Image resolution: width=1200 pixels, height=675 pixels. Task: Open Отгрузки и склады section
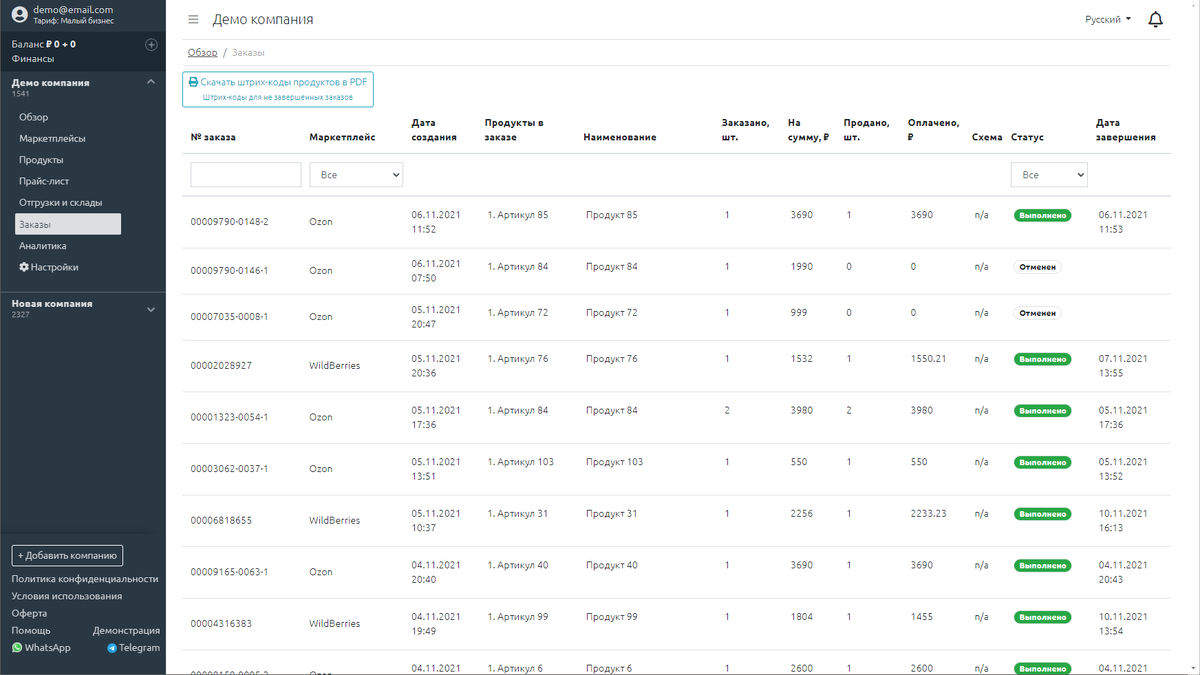click(x=61, y=203)
